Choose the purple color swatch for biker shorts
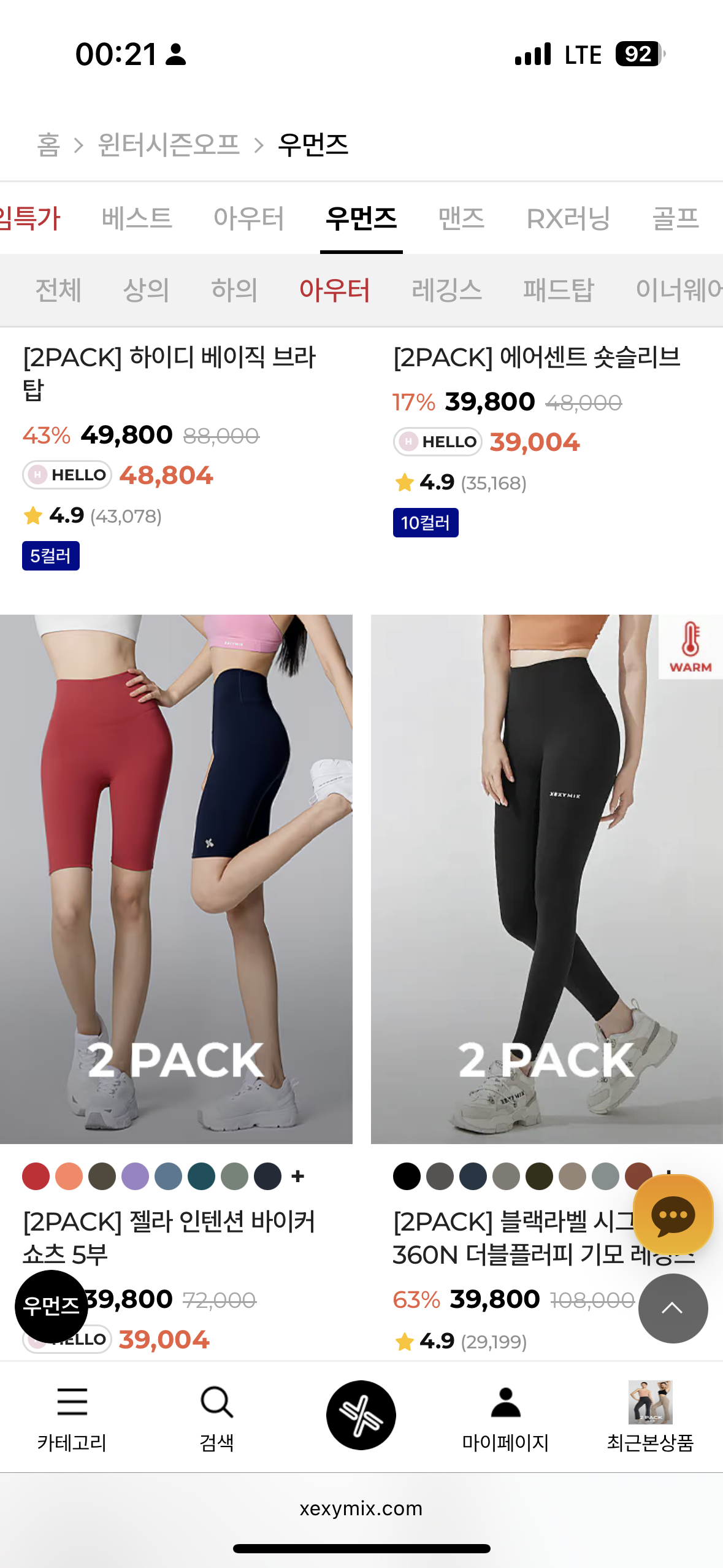This screenshot has height=1568, width=723. coord(136,1176)
